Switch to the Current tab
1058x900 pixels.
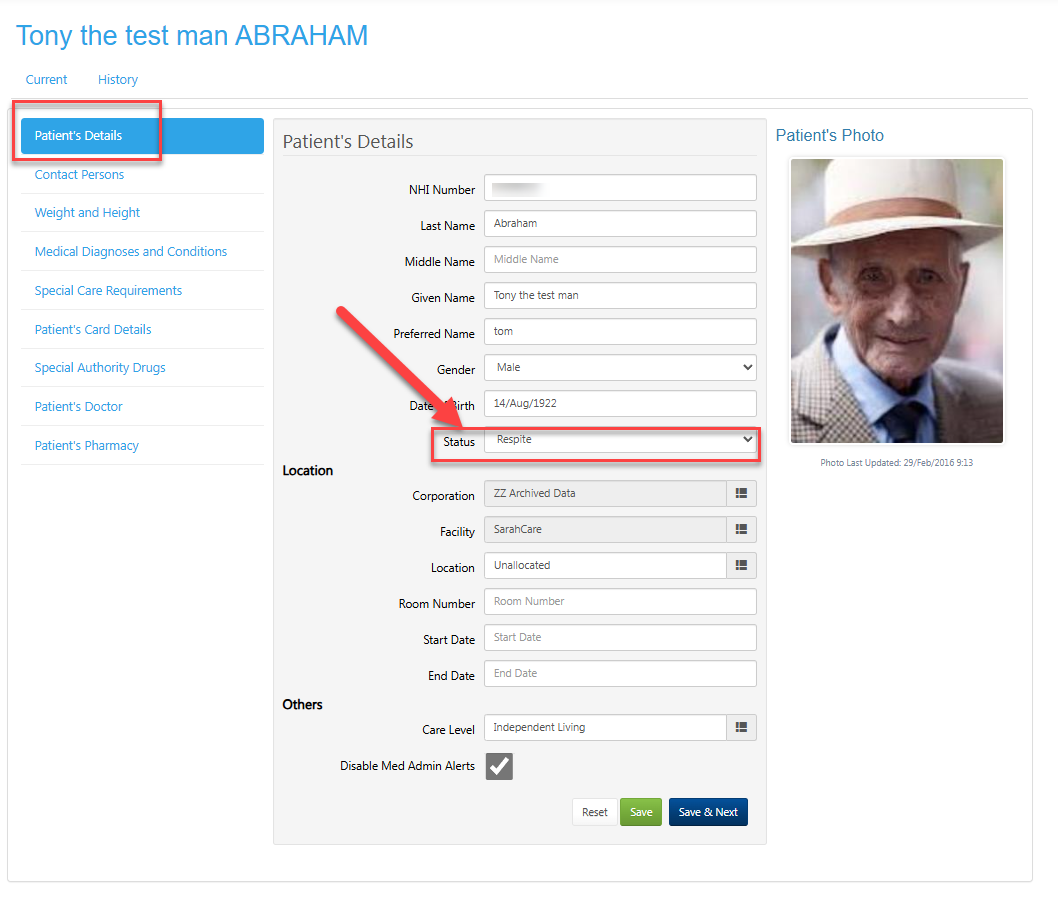tap(47, 80)
